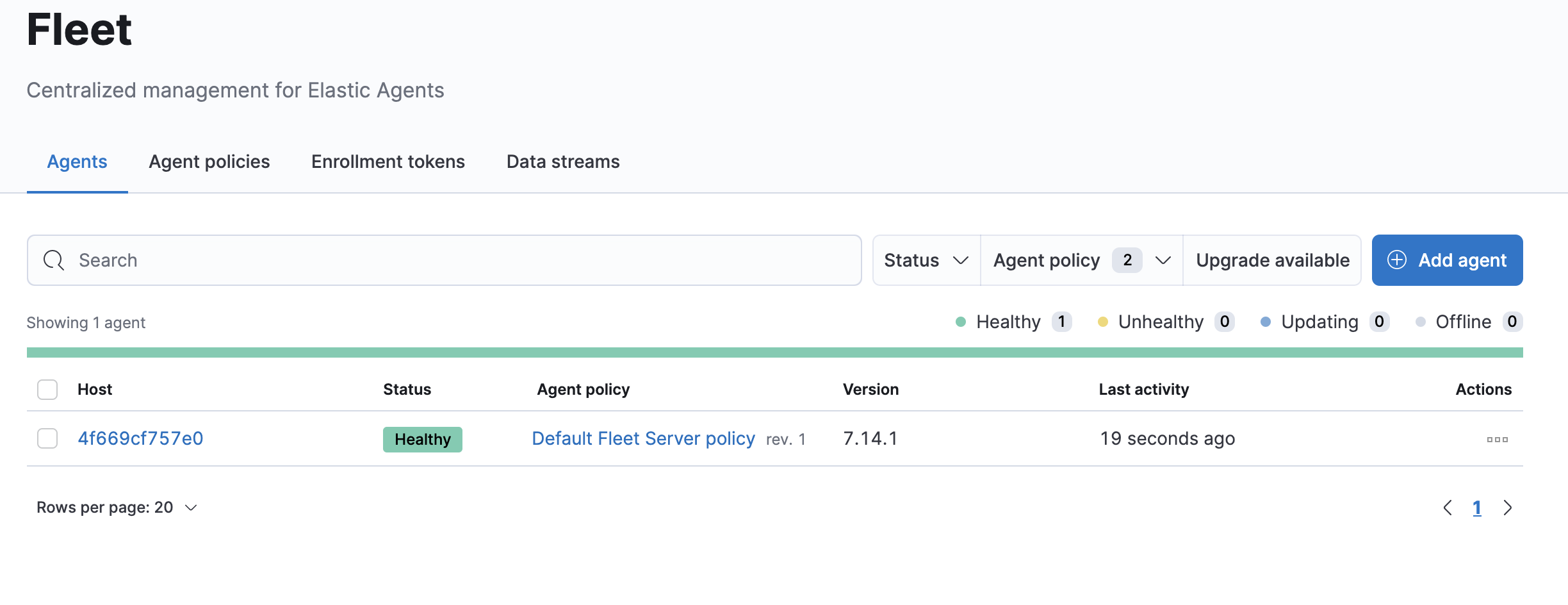Click the search magnifier icon
This screenshot has width=1568, height=605.
pyautogui.click(x=54, y=260)
